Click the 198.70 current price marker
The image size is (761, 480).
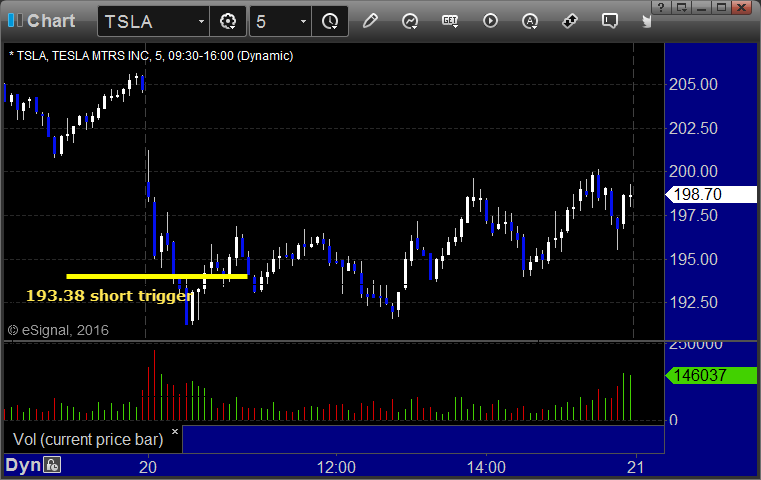point(711,194)
